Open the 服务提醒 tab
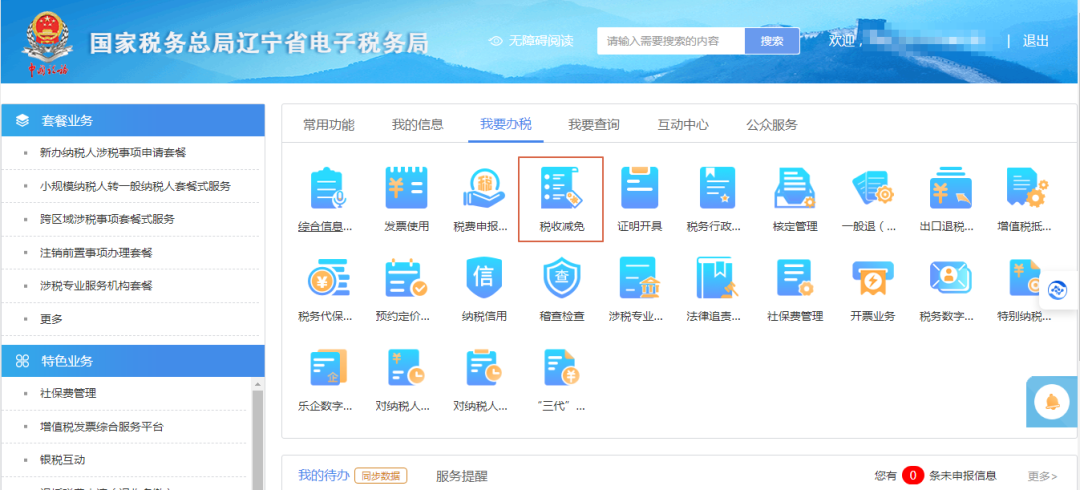1080x490 pixels. (461, 476)
